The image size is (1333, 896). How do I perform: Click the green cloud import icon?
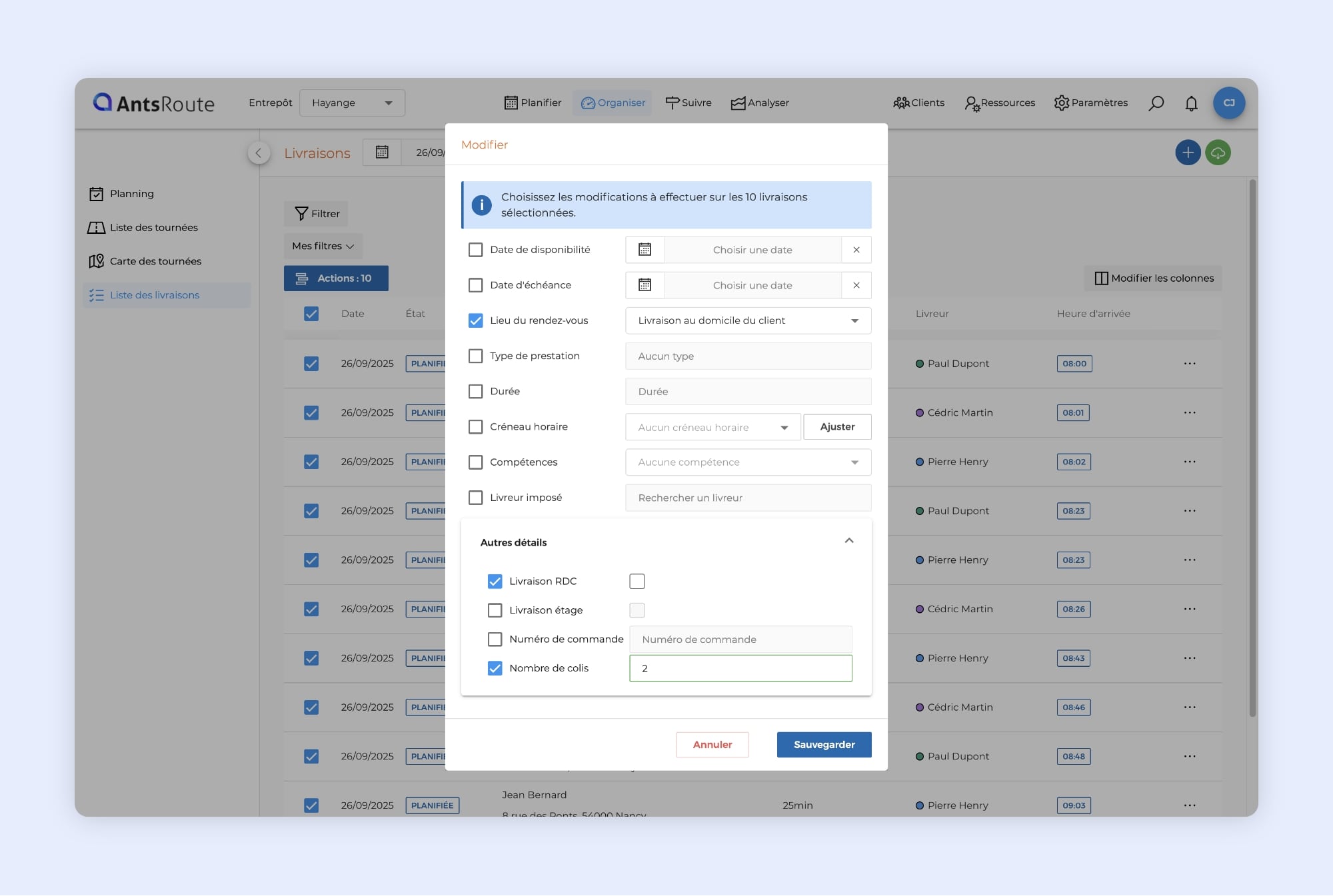coord(1218,153)
